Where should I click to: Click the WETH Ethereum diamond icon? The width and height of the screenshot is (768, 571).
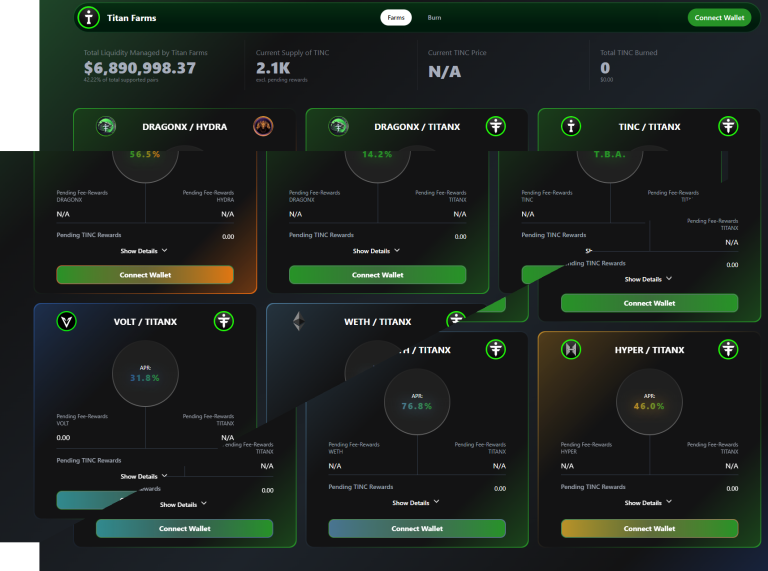pyautogui.click(x=299, y=322)
